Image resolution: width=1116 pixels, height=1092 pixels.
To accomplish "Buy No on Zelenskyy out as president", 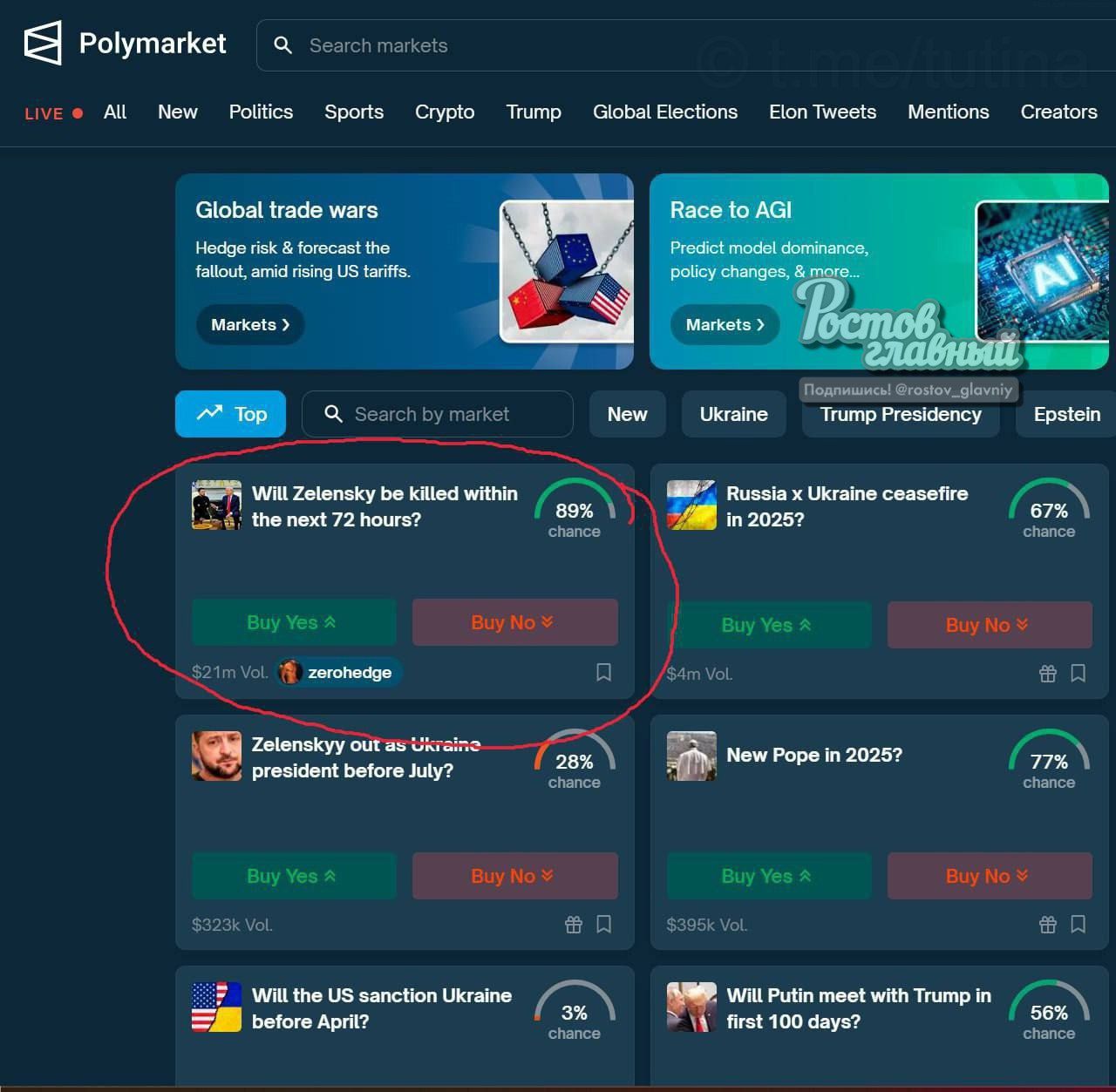I will 514,876.
